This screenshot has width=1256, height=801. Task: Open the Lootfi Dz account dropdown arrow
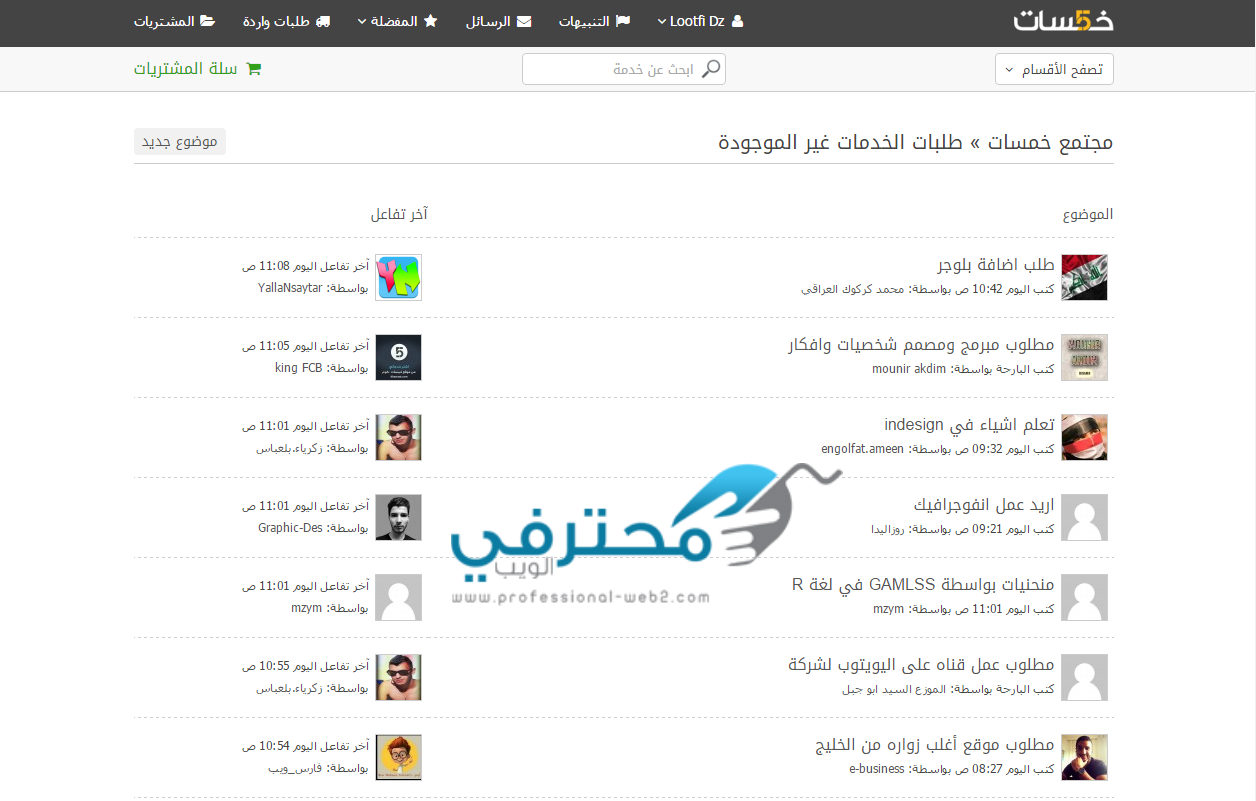pyautogui.click(x=662, y=22)
